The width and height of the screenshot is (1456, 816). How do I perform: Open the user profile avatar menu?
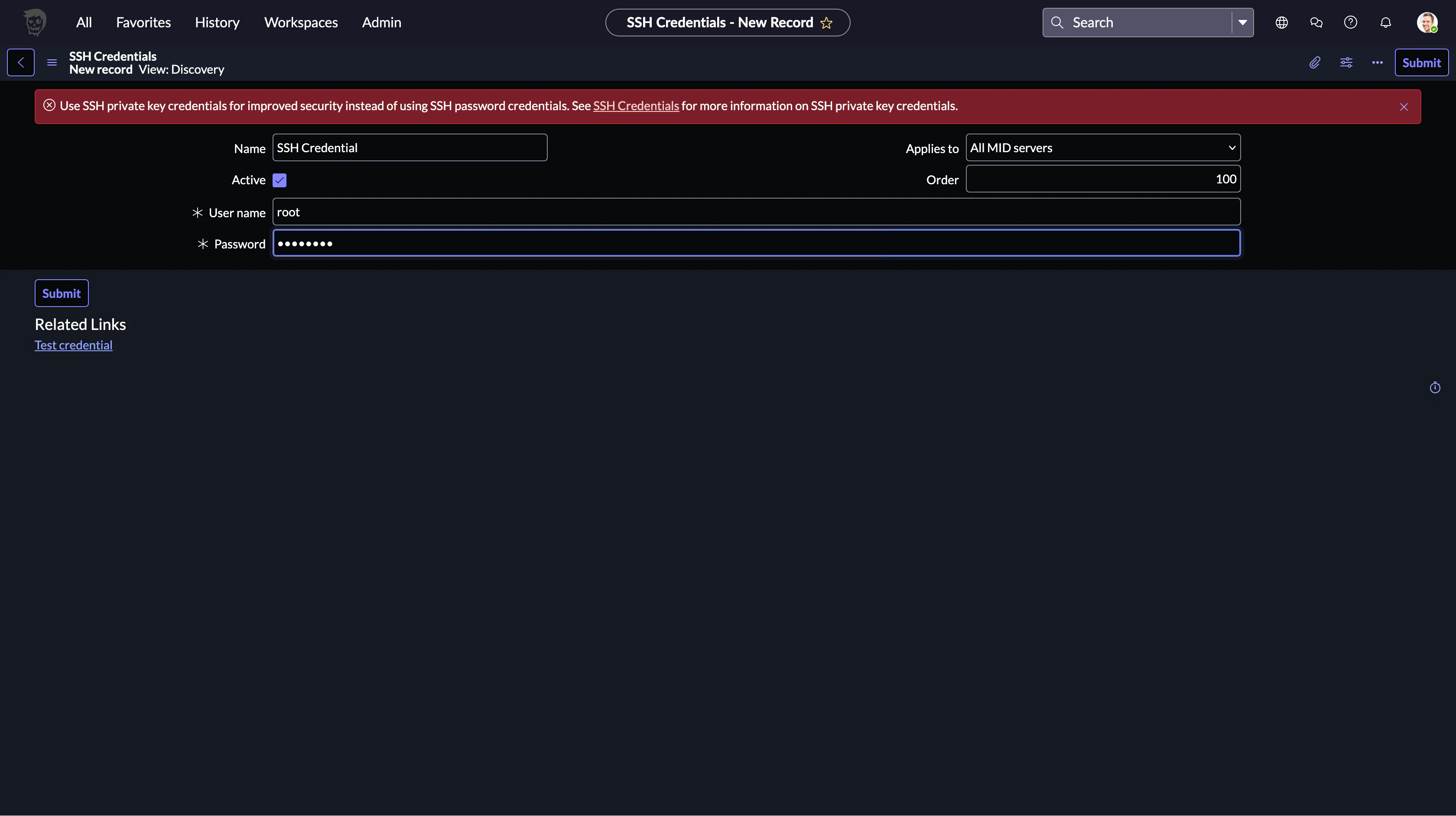click(x=1427, y=23)
